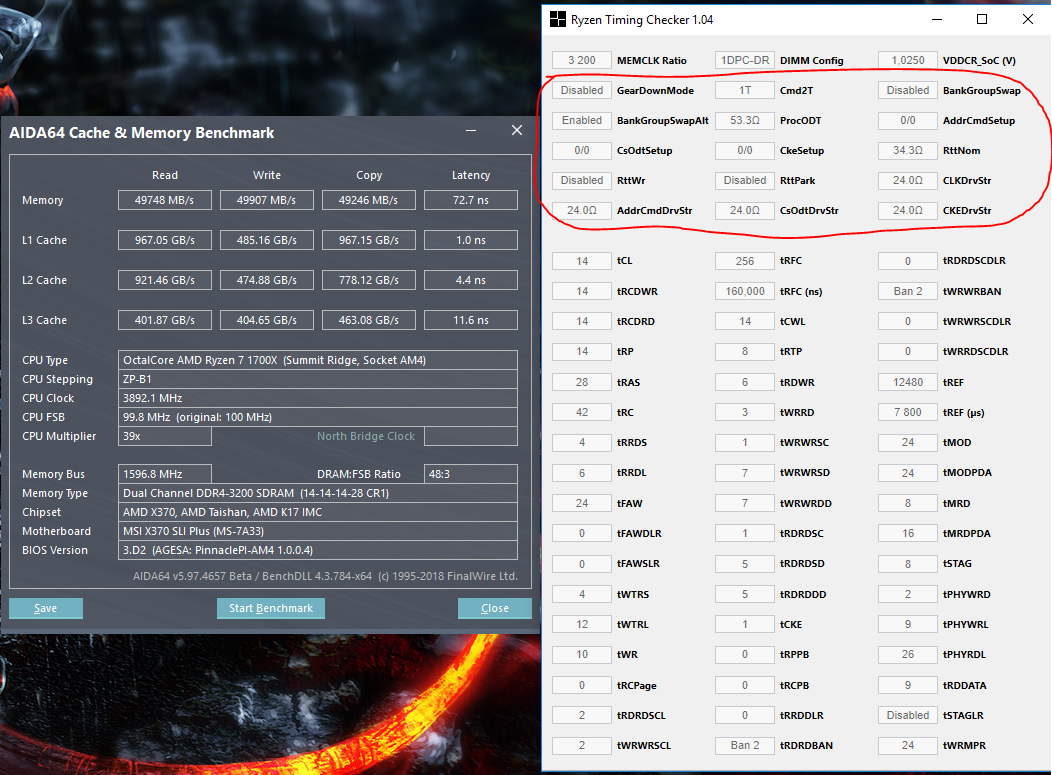Click the L2 Cache Write 474.88 GB/s field
The width and height of the screenshot is (1052, 775).
tap(266, 280)
